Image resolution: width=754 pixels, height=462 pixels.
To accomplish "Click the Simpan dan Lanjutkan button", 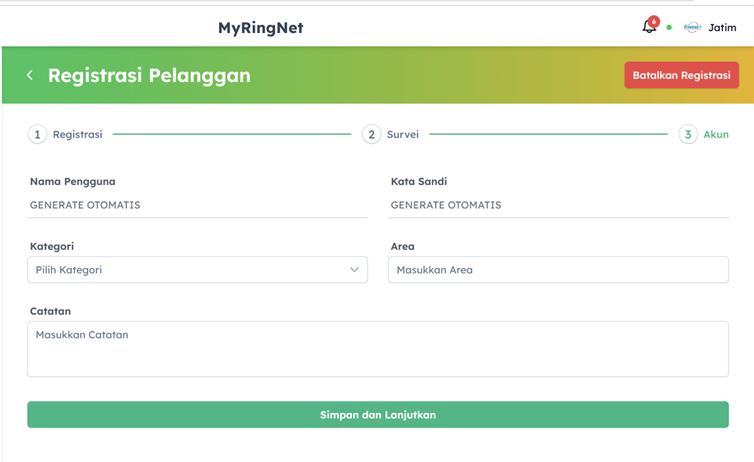I will click(378, 415).
